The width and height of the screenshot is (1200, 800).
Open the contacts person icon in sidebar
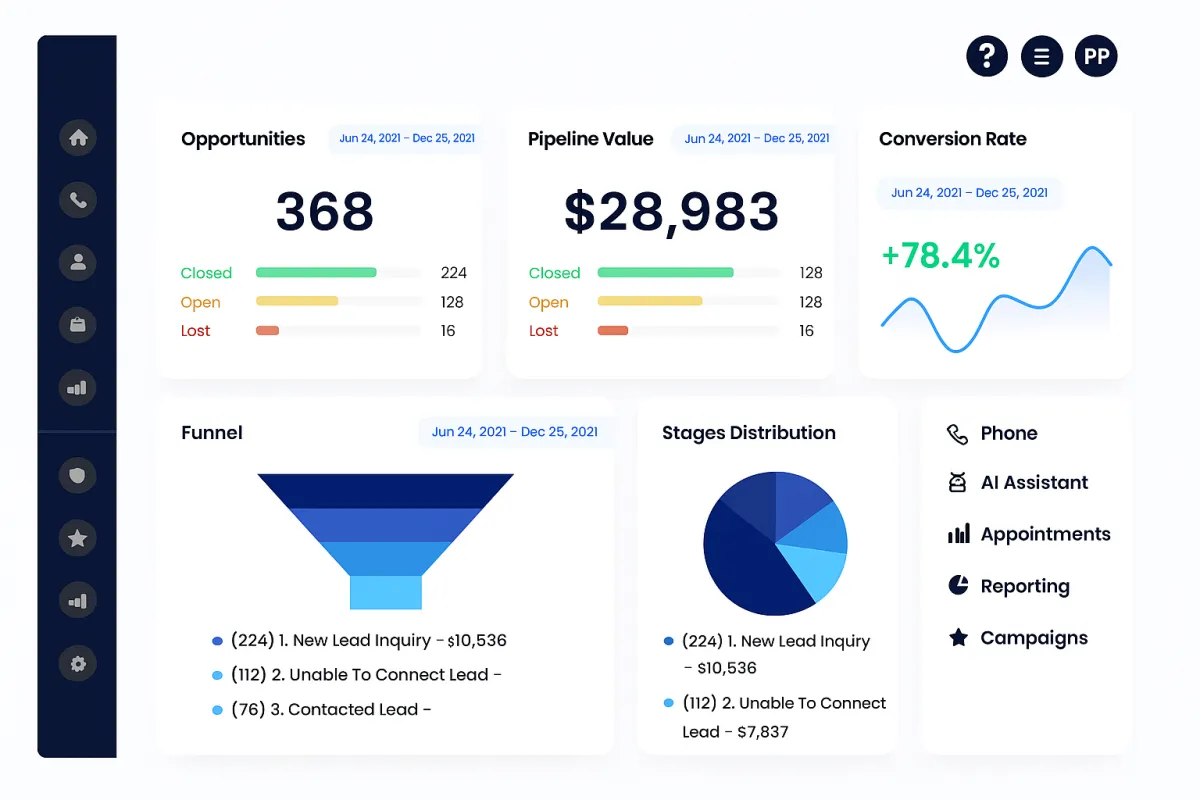tap(78, 262)
